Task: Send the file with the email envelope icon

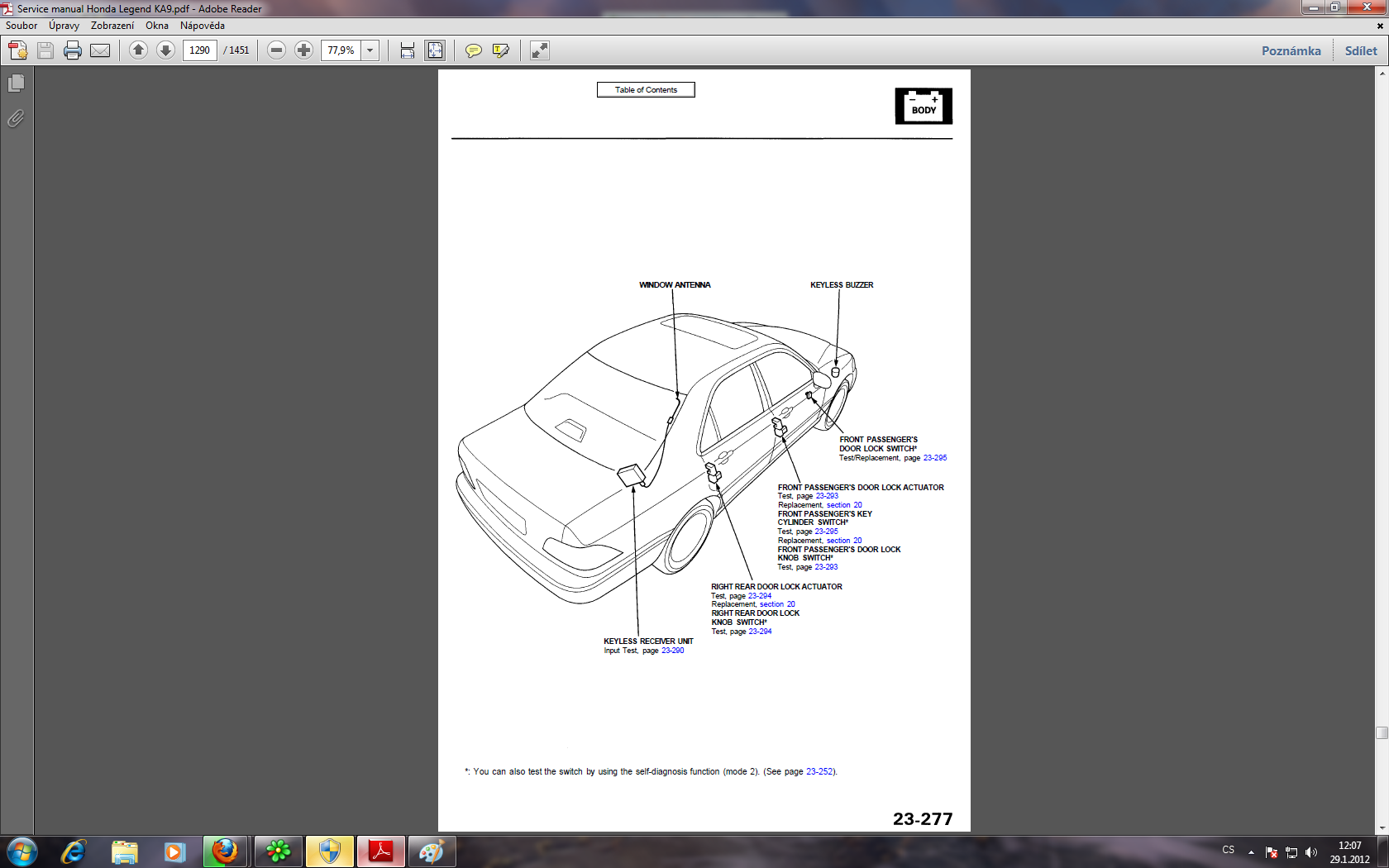Action: click(100, 50)
